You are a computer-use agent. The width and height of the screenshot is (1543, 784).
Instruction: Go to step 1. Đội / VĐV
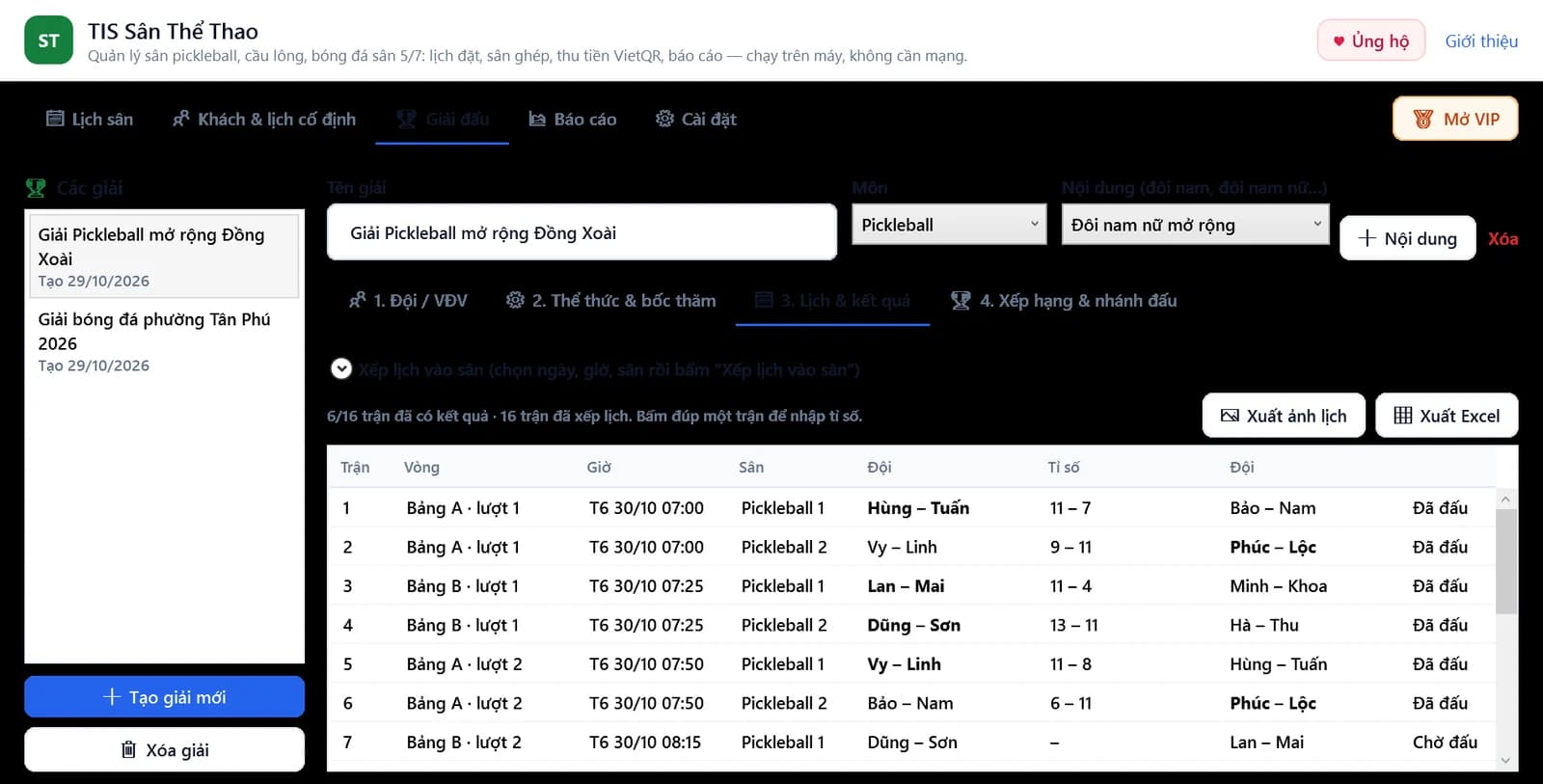(408, 300)
